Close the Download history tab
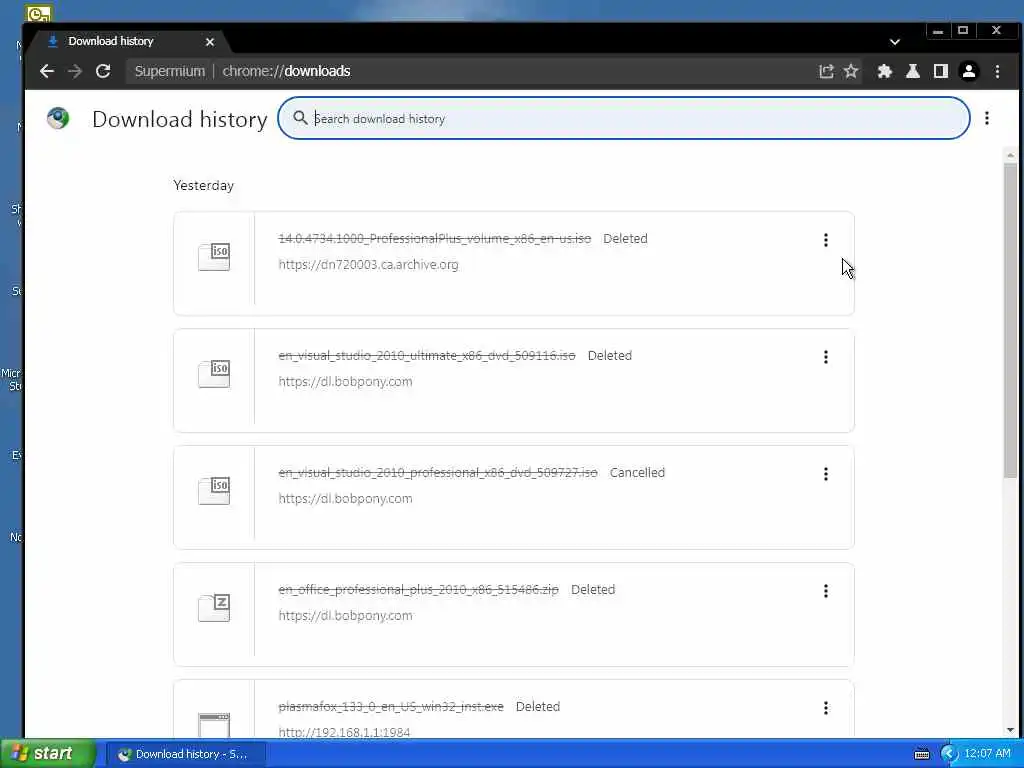This screenshot has width=1024, height=768. click(210, 42)
